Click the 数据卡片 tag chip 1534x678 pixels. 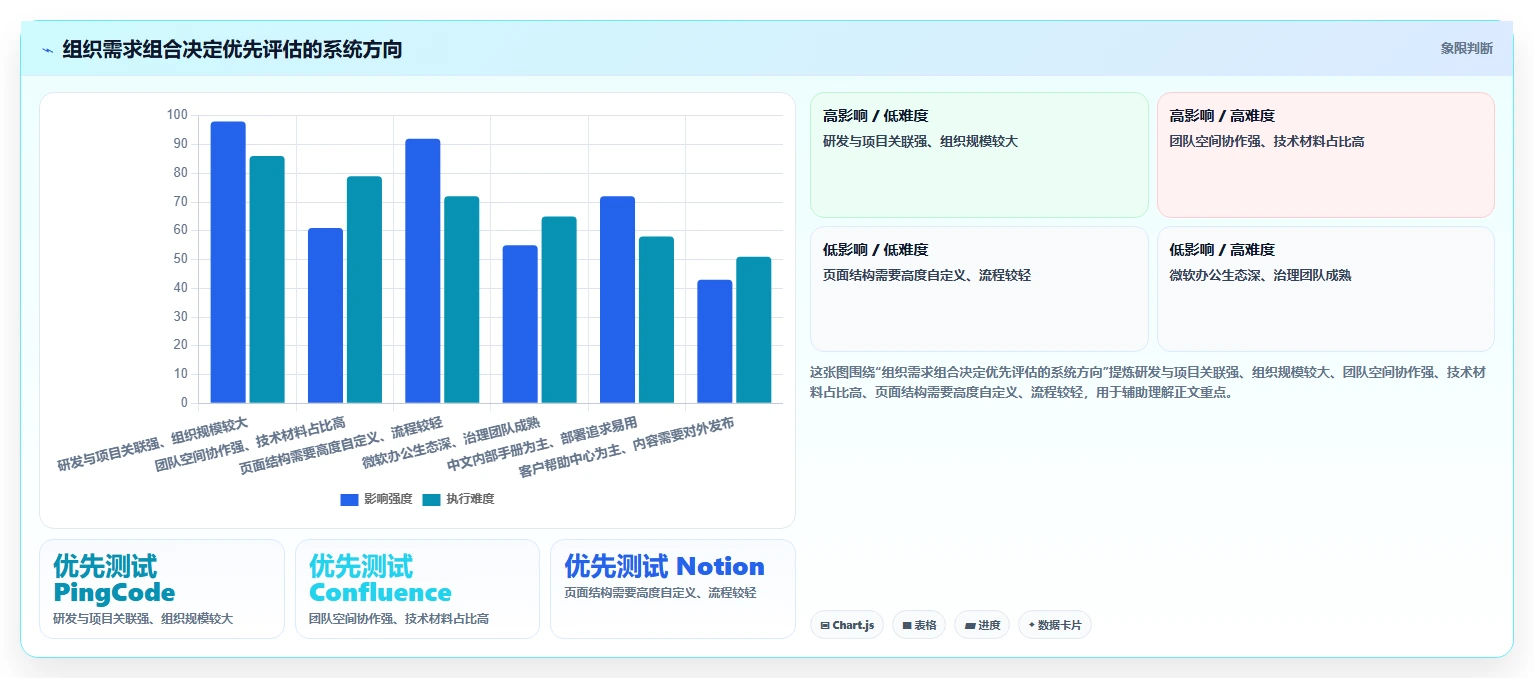click(1054, 625)
